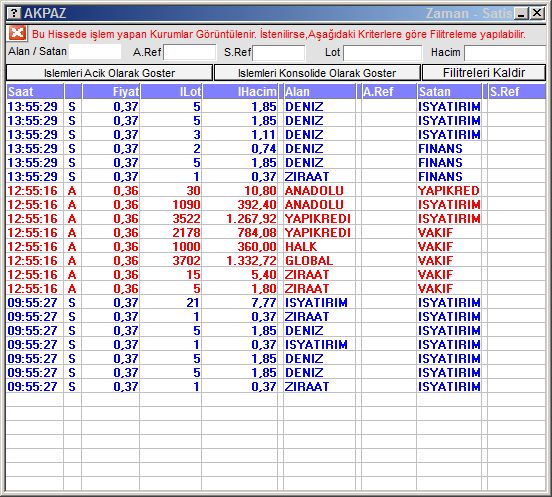552x497 pixels.
Task: Select ISYATIRIM buyer in the 21 lot row
Action: click(x=316, y=302)
